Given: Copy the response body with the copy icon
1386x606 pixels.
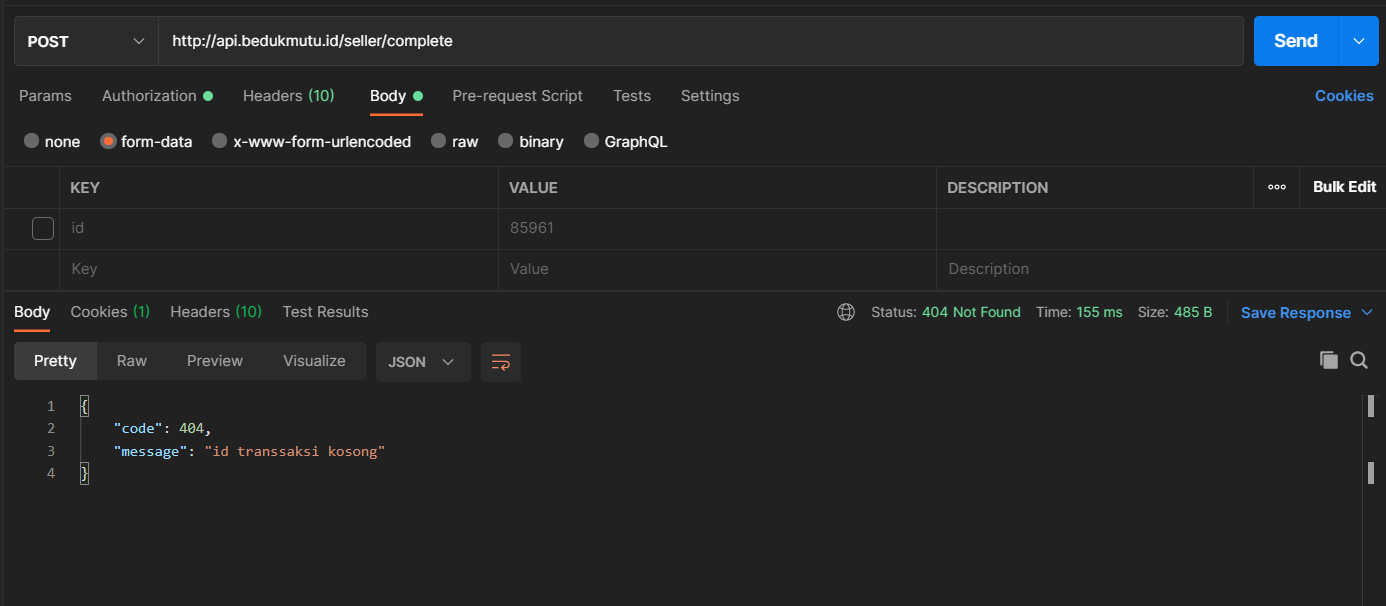Looking at the screenshot, I should 1328,361.
